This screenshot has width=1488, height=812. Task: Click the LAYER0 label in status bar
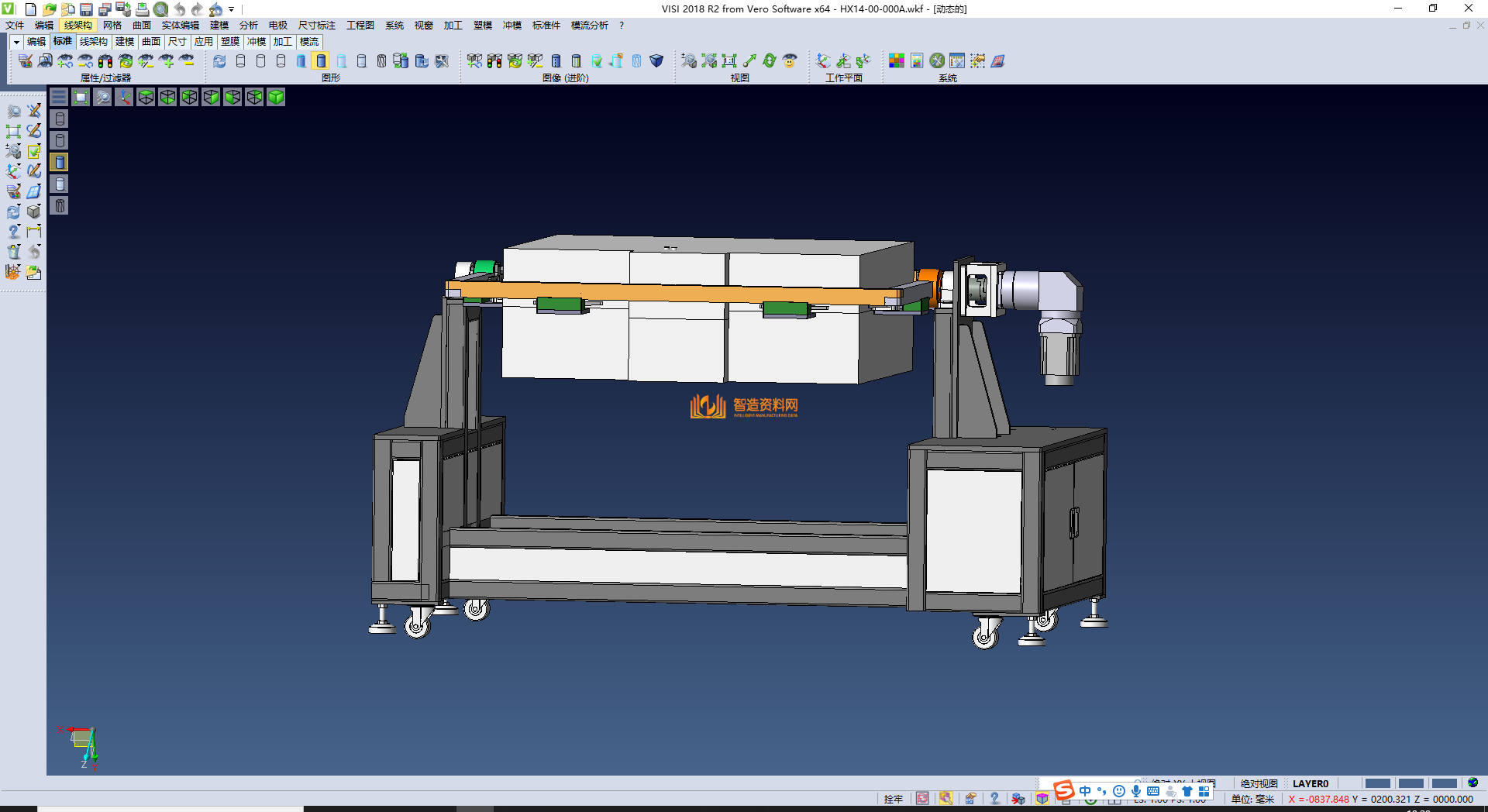click(1310, 783)
